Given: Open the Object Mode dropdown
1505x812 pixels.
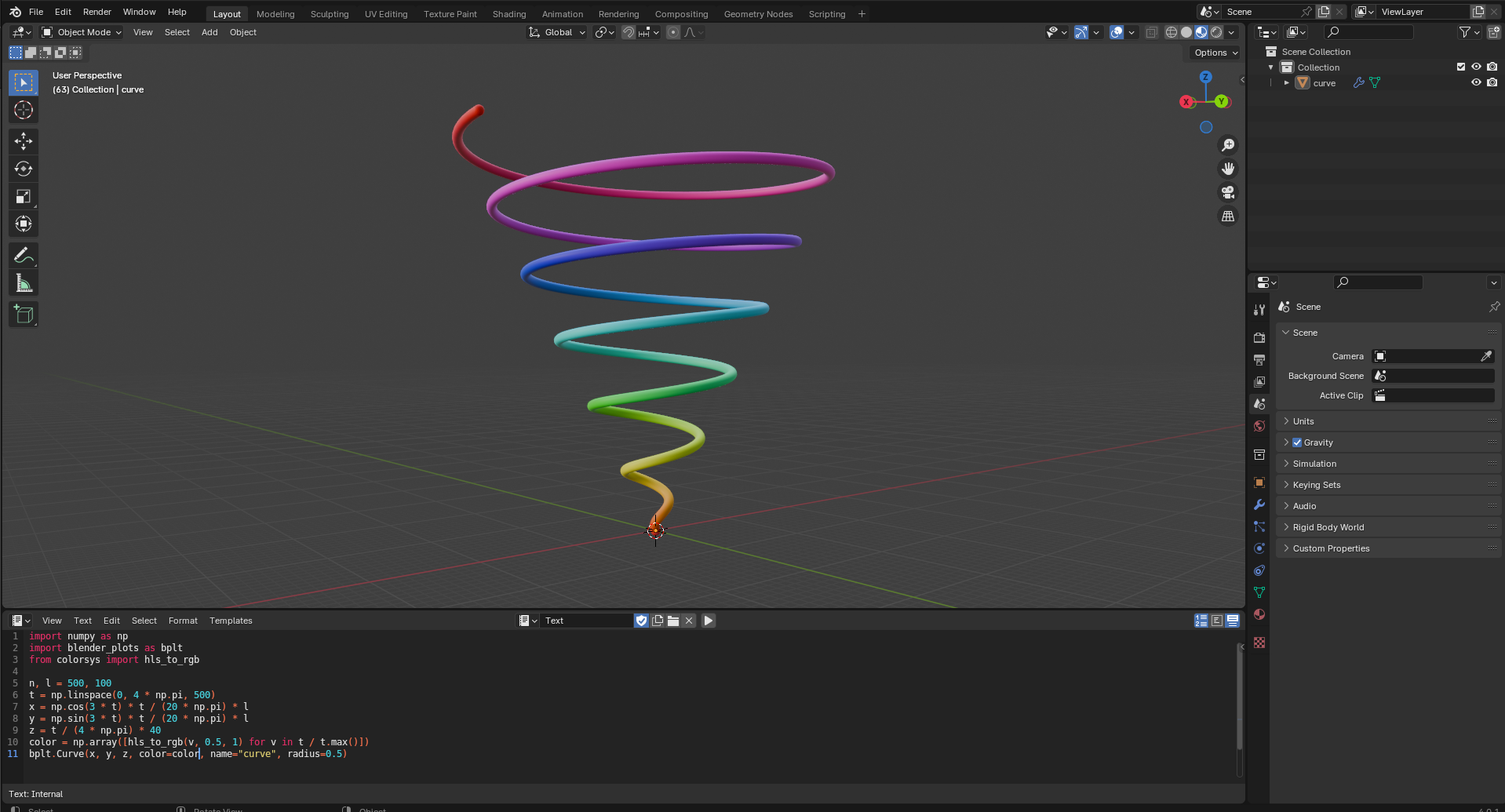Looking at the screenshot, I should (82, 32).
